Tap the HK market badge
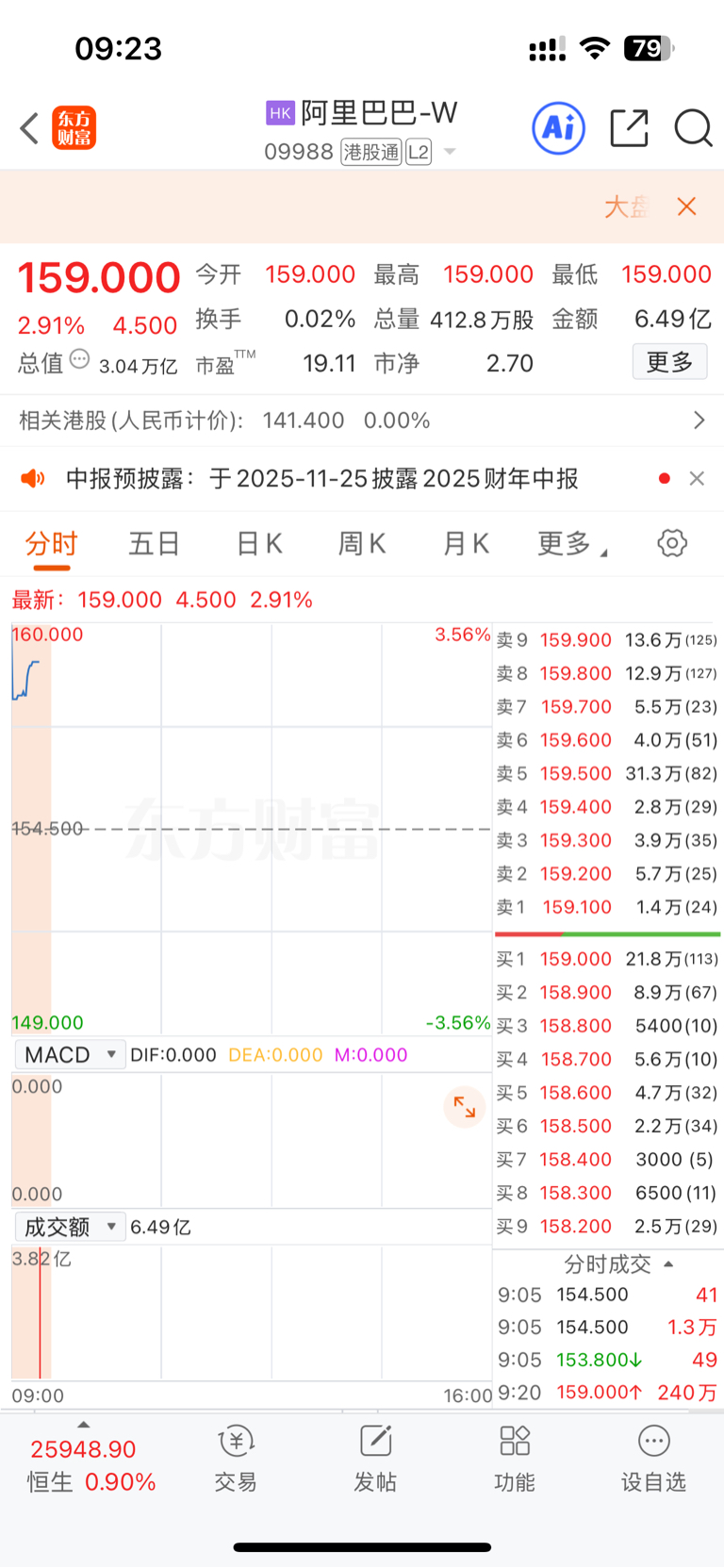 pos(280,113)
